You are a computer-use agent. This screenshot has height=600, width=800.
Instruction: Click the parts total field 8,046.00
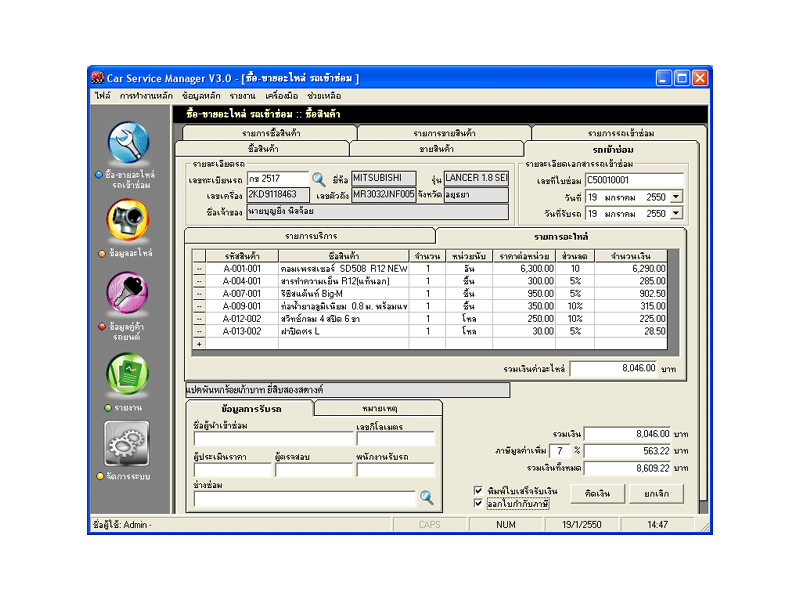pyautogui.click(x=614, y=368)
